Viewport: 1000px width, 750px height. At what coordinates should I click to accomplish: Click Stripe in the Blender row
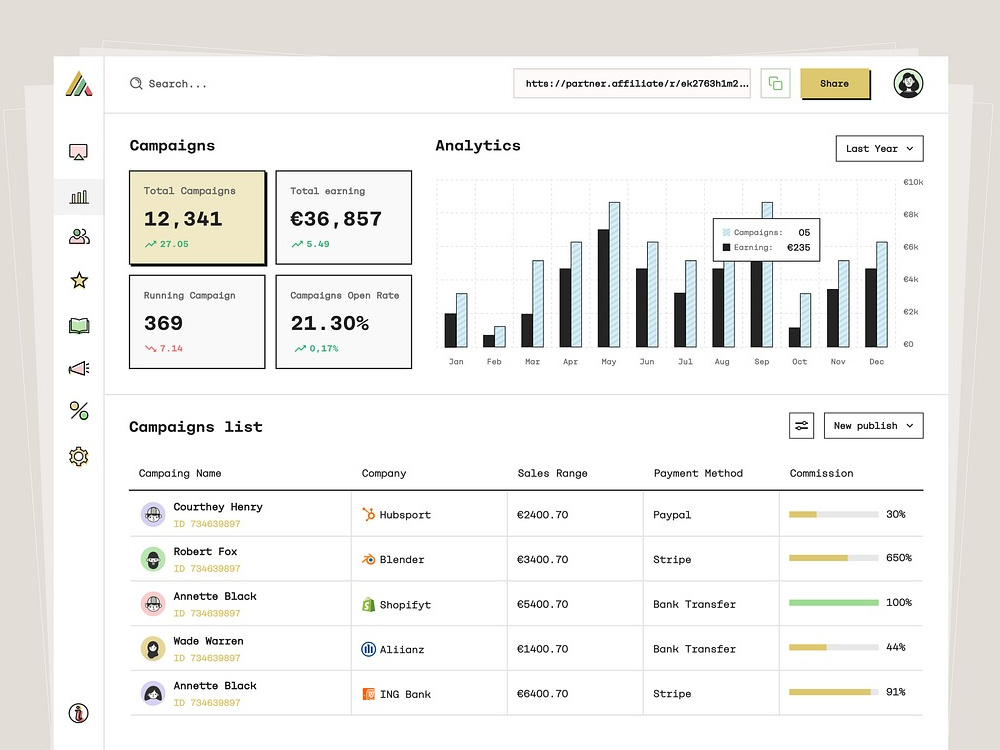click(x=672, y=559)
